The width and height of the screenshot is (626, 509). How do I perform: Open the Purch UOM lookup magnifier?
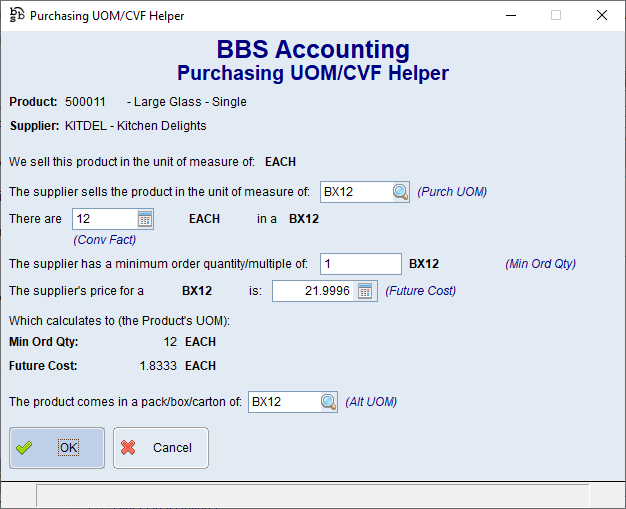(x=400, y=192)
